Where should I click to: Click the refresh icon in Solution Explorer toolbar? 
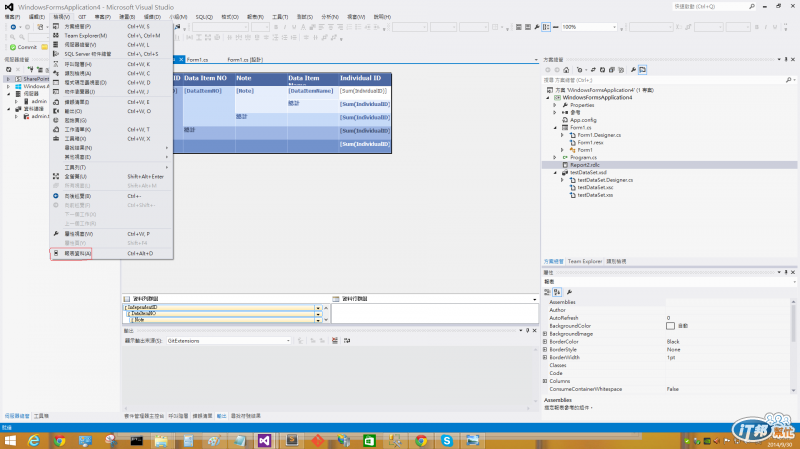(602, 70)
